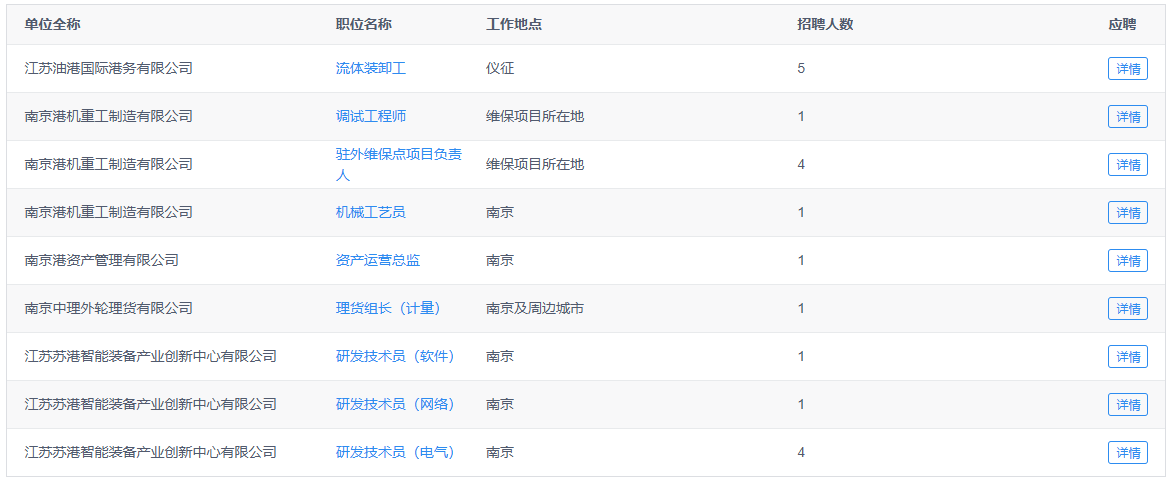1170x480 pixels.
Task: Click the 调试工程师 position link
Action: tap(370, 117)
